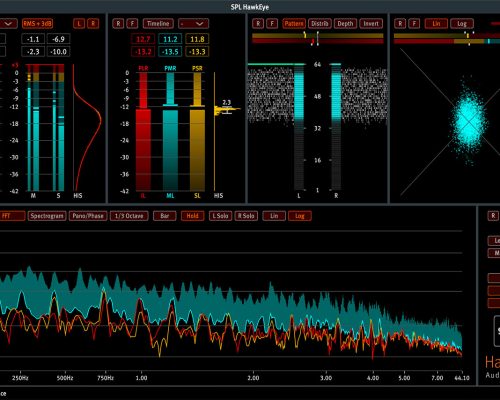500x400 pixels.
Task: Toggle Invert on bit meter
Action: click(371, 24)
